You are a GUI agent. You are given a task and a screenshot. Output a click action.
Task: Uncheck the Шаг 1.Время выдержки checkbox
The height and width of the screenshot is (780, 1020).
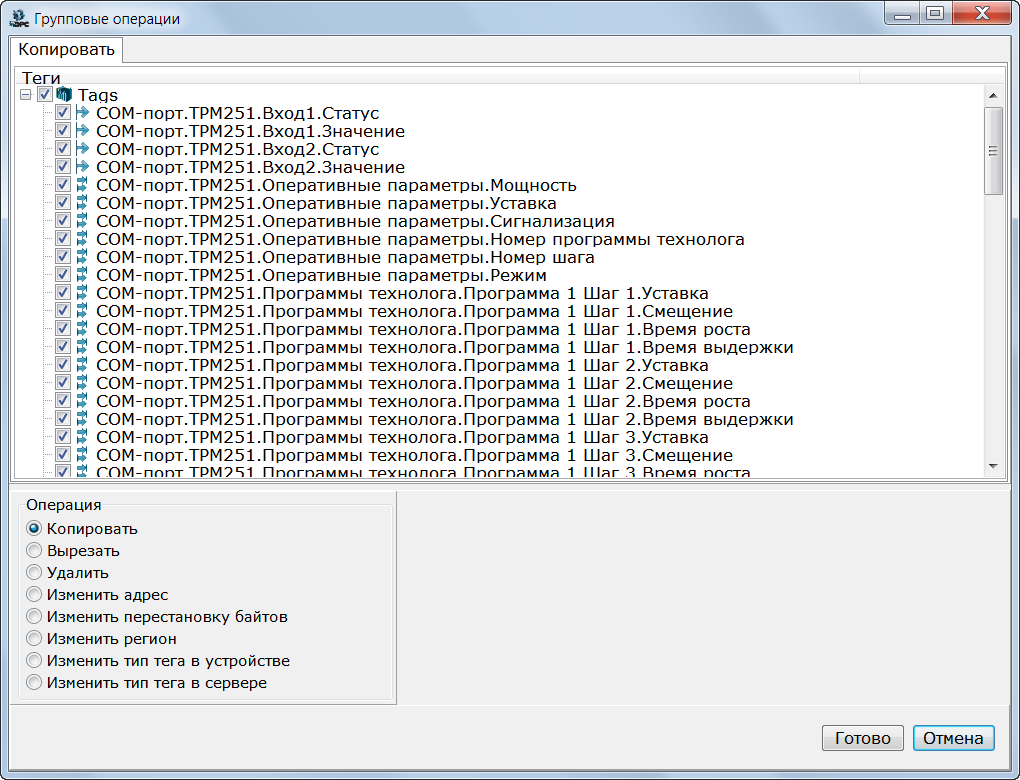click(x=62, y=347)
